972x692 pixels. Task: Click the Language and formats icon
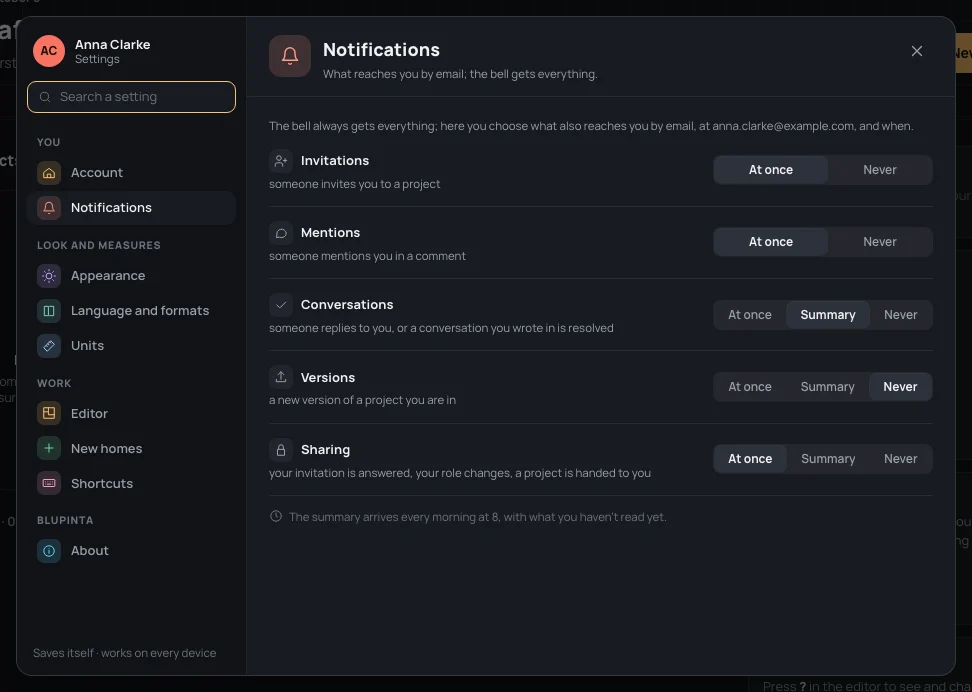(x=49, y=311)
